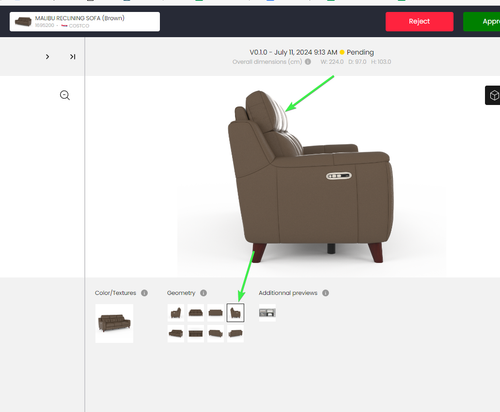Open the MALIBU RECLINING SOFA product selector

tap(85, 22)
